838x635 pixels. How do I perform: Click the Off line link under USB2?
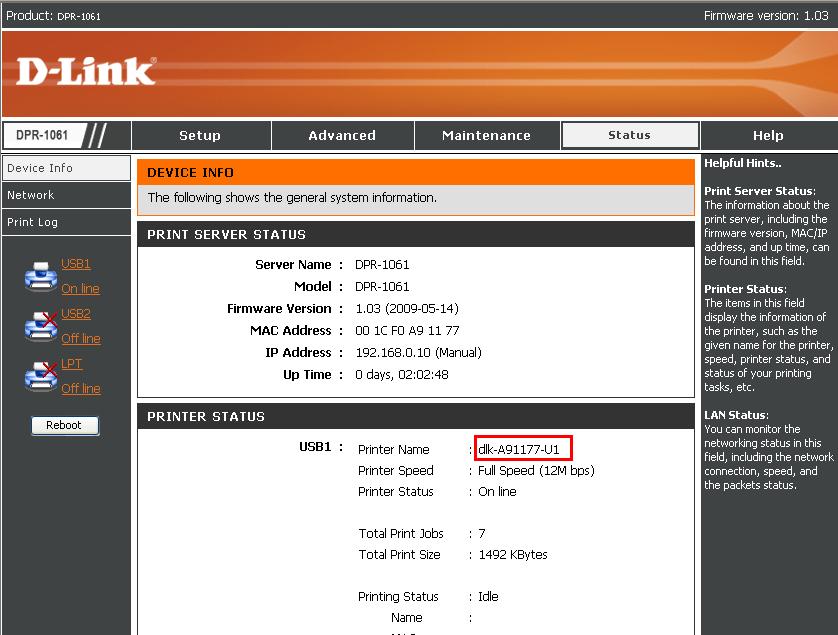(81, 338)
